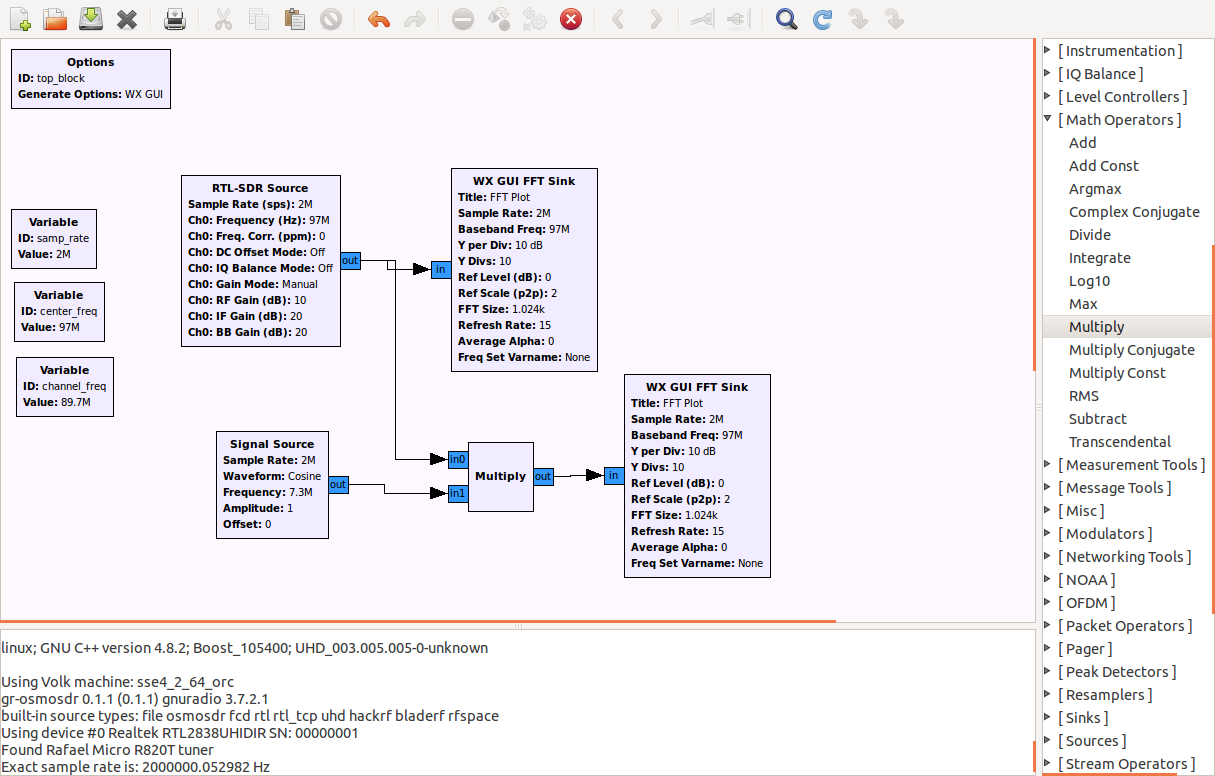Click the grey minus-circle errors icon

462,19
